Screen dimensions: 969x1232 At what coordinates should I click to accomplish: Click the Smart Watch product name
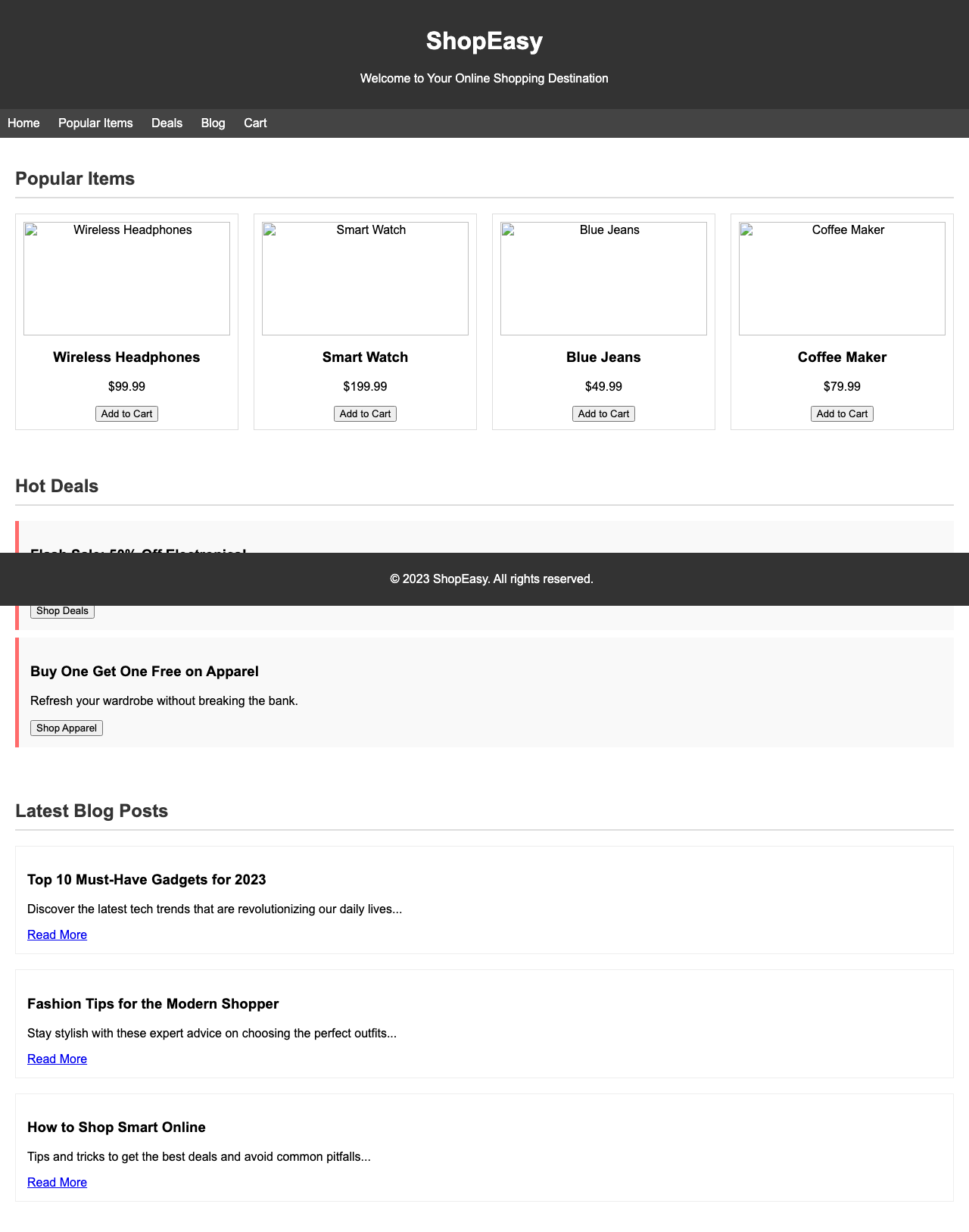click(x=365, y=357)
